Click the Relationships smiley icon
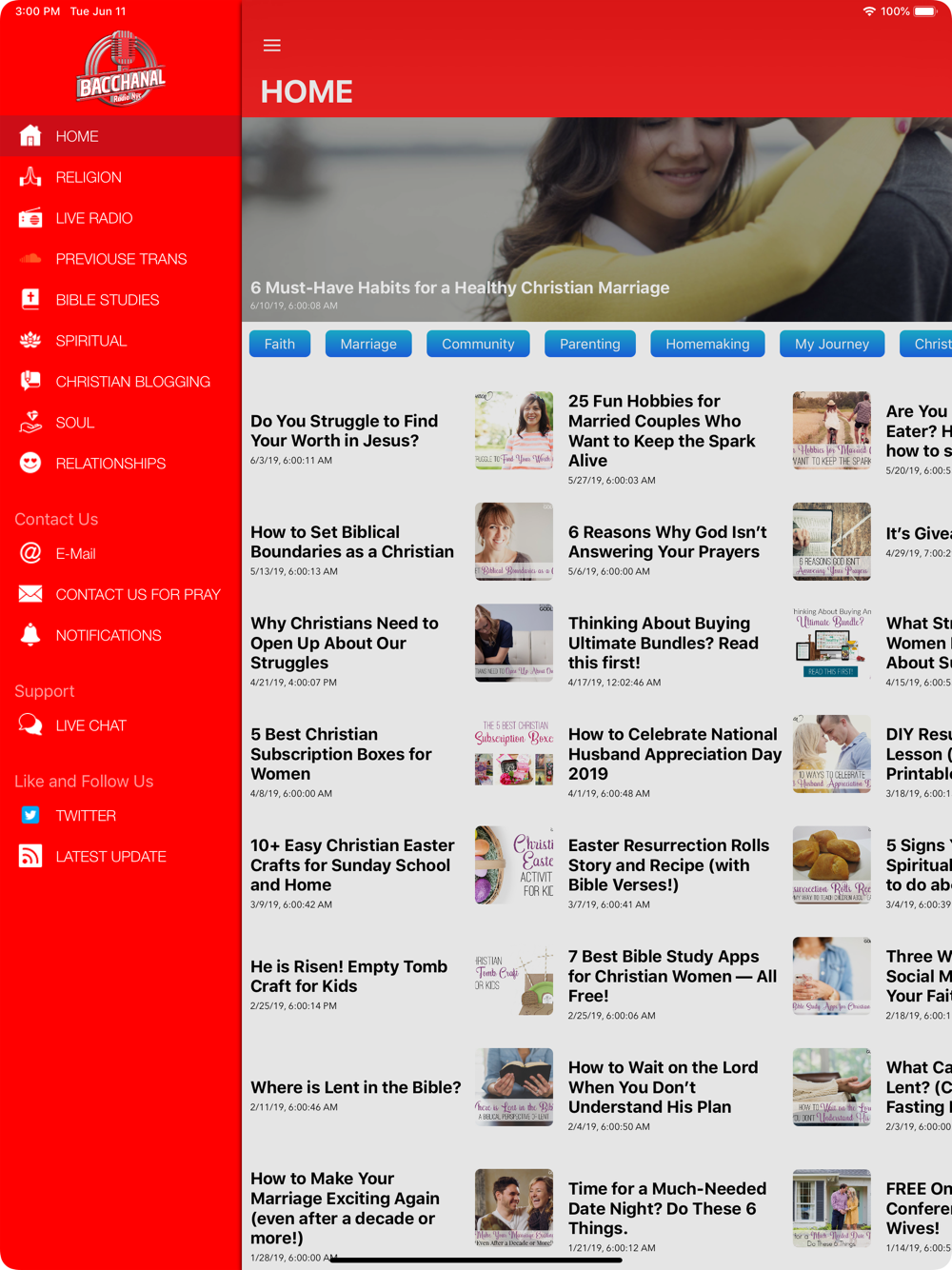Image resolution: width=952 pixels, height=1270 pixels. pyautogui.click(x=30, y=464)
